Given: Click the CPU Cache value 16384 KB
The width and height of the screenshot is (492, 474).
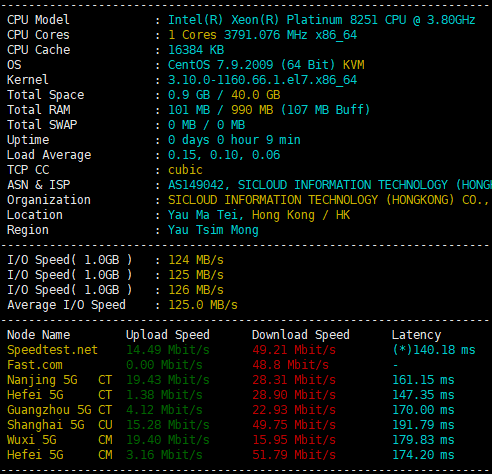Looking at the screenshot, I should (x=196, y=50).
